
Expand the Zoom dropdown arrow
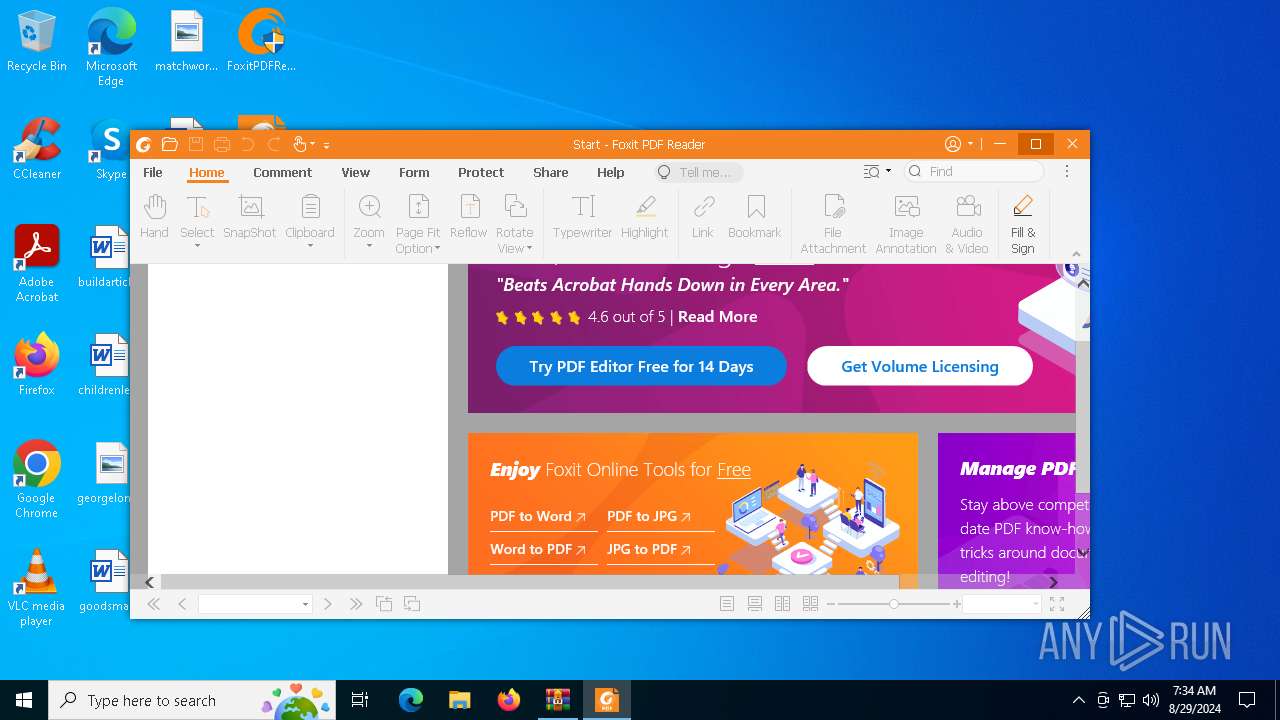pyautogui.click(x=369, y=246)
